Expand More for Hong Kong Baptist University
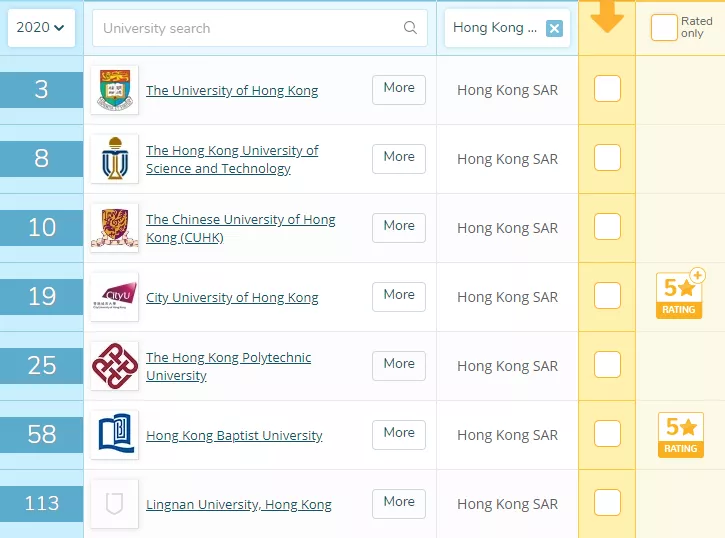This screenshot has height=538, width=725. (398, 434)
